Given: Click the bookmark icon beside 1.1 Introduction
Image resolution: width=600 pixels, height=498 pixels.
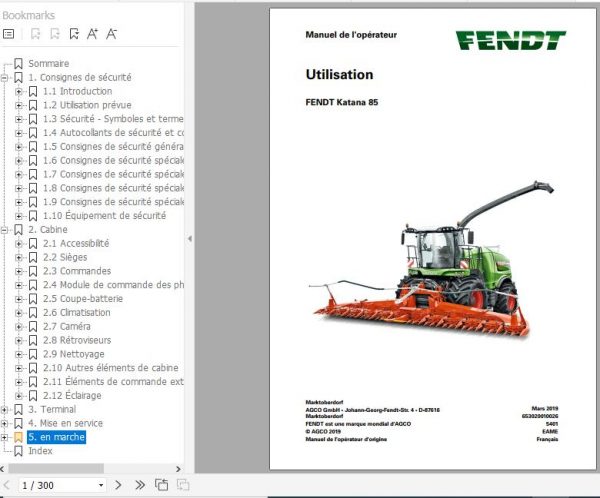Looking at the screenshot, I should click(33, 91).
